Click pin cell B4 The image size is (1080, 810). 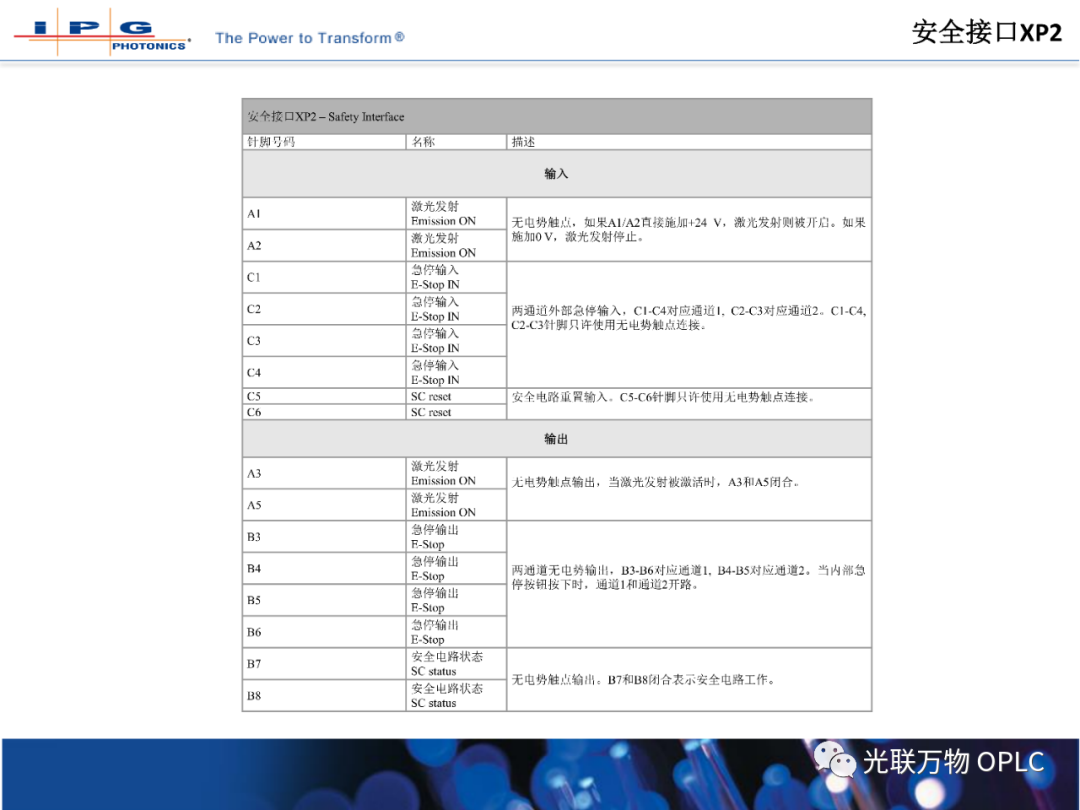pyautogui.click(x=254, y=568)
